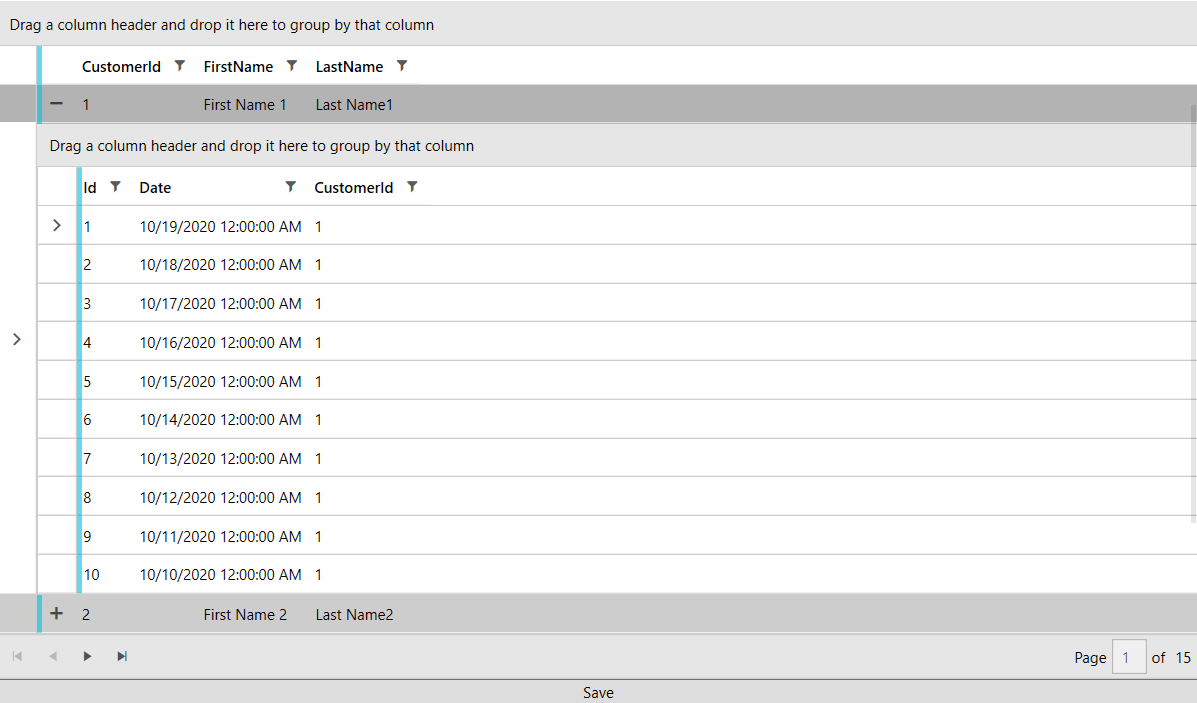Click the page number input box

pos(1128,657)
